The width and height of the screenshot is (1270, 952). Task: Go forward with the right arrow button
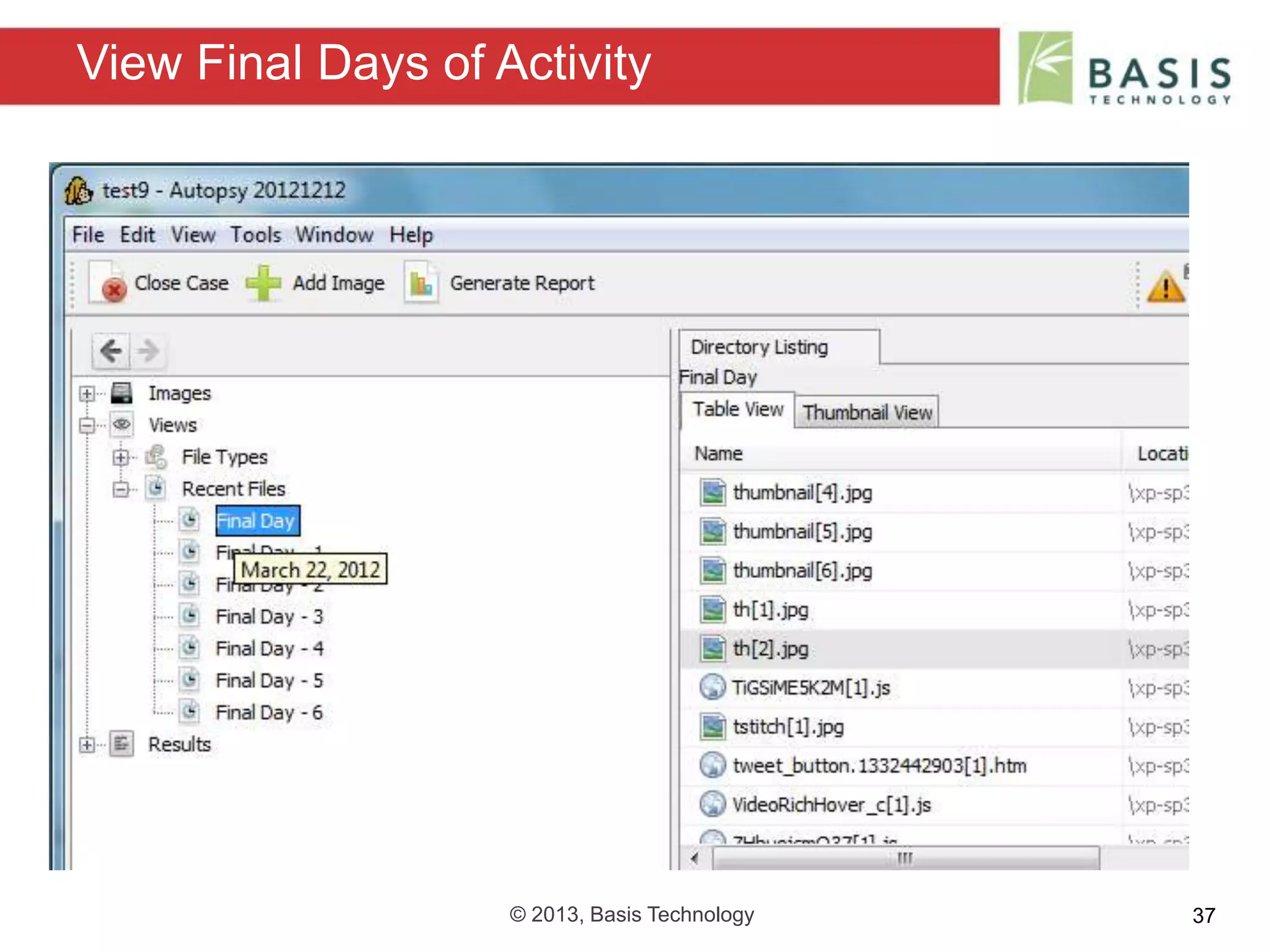(x=149, y=351)
